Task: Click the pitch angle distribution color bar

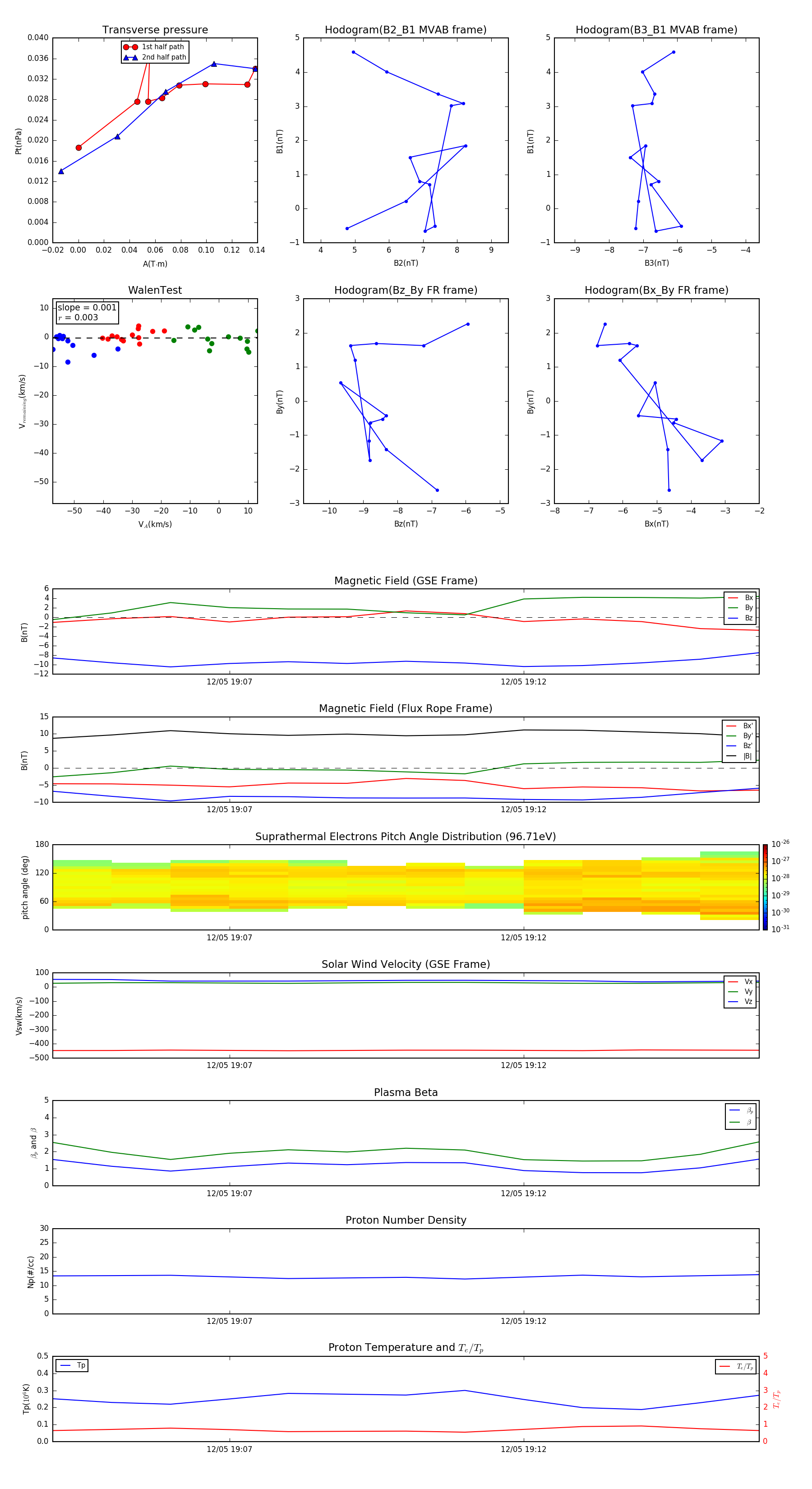Action: [x=765, y=887]
